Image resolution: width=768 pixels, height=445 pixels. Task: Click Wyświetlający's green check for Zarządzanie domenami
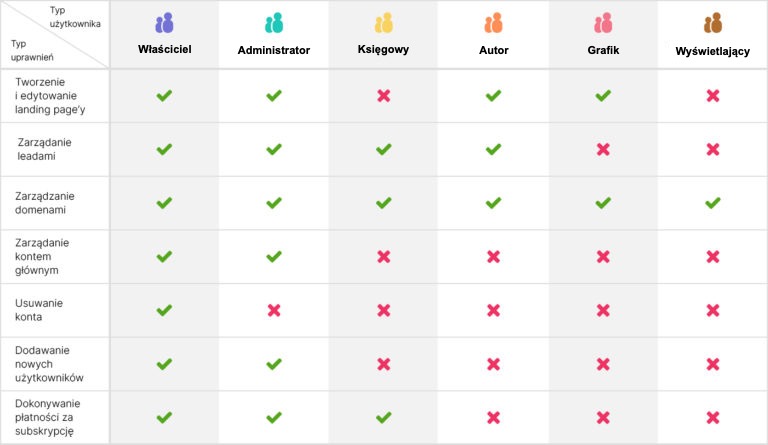point(713,203)
